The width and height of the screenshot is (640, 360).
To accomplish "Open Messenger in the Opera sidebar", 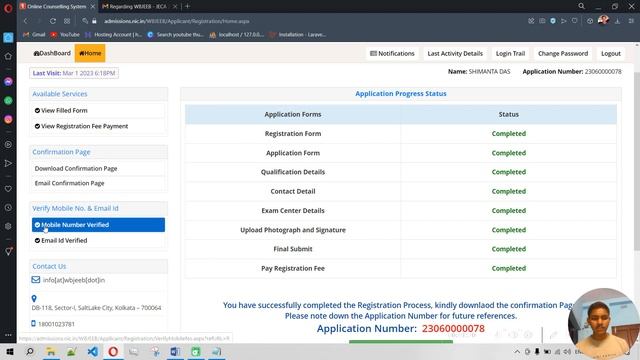I will coord(8,82).
